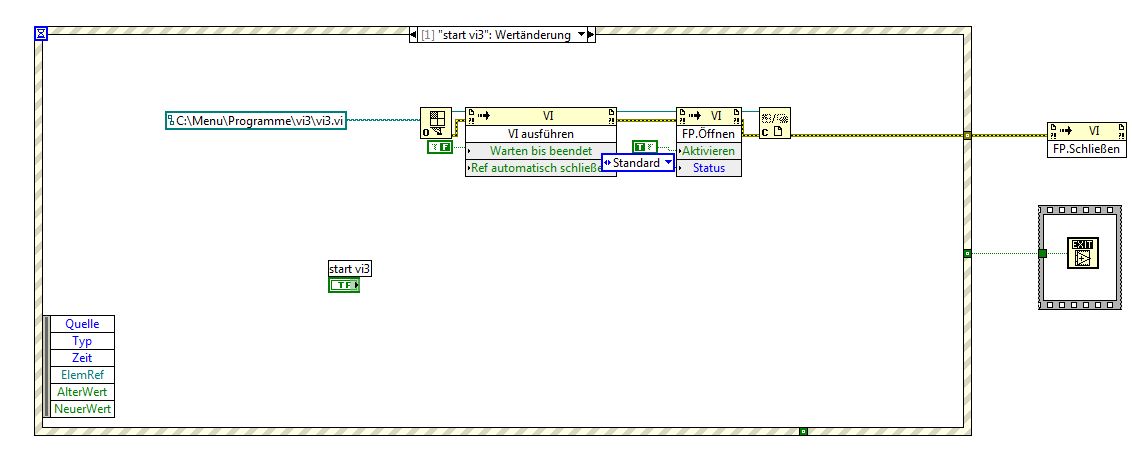The image size is (1132, 467).
Task: Click the green boolean tunnel on right border
Action: point(967,253)
